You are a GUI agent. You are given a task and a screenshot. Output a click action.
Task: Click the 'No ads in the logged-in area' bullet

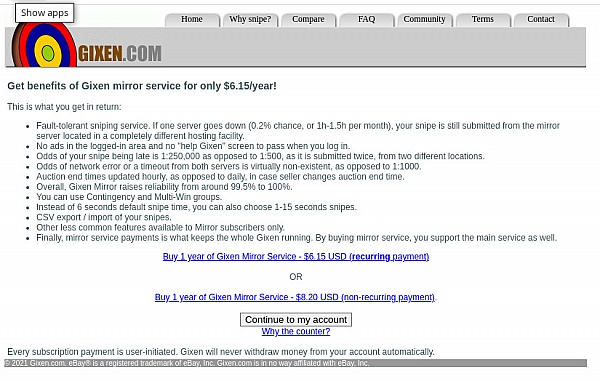(193, 146)
